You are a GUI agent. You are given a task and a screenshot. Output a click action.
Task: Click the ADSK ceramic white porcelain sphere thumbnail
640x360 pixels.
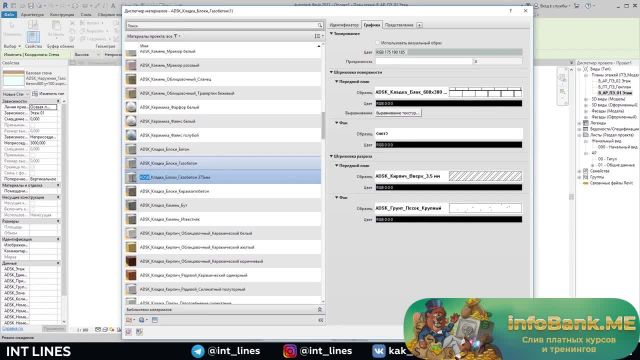[x=131, y=107]
